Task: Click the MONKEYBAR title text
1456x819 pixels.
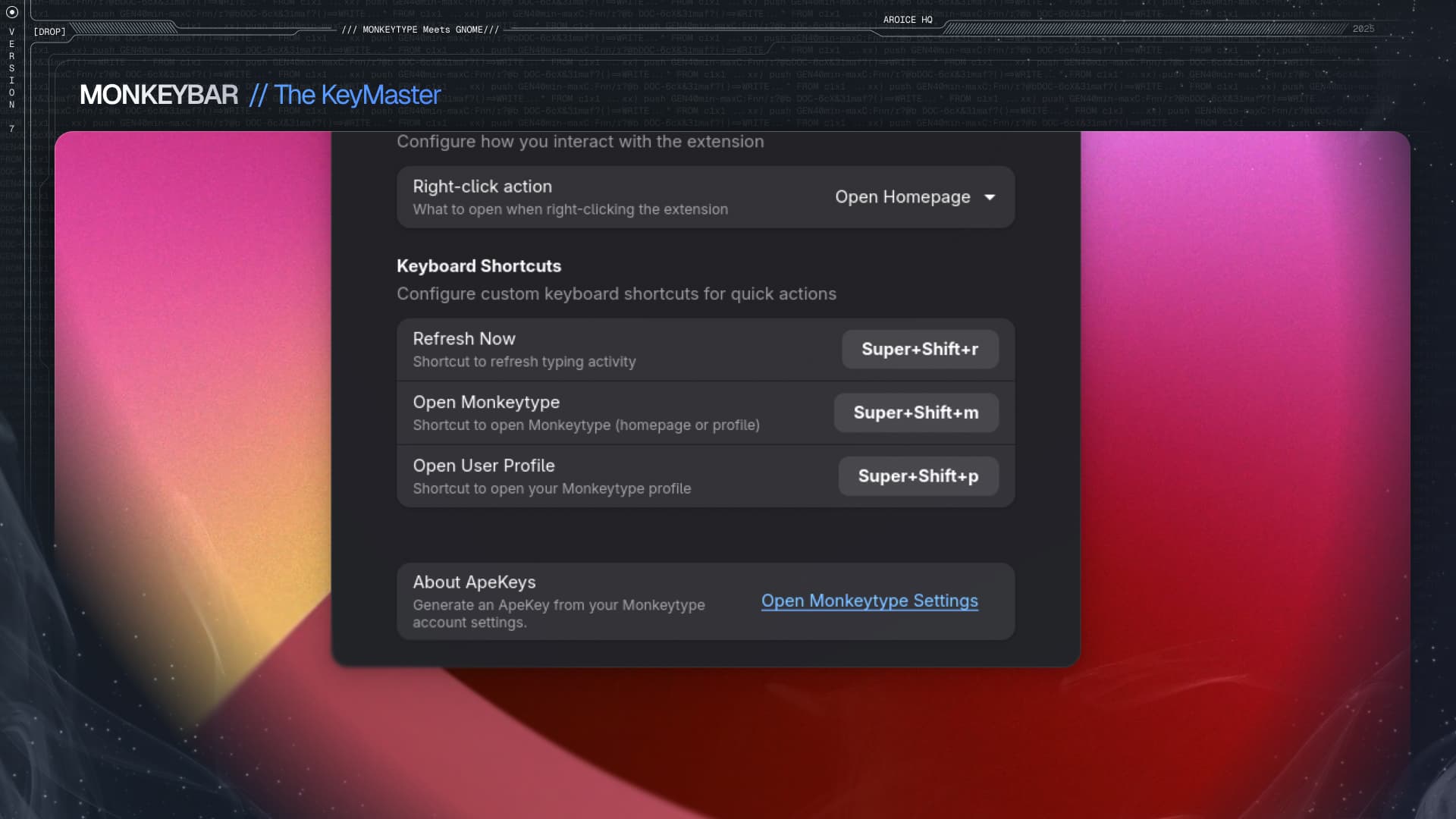Action: coord(158,95)
